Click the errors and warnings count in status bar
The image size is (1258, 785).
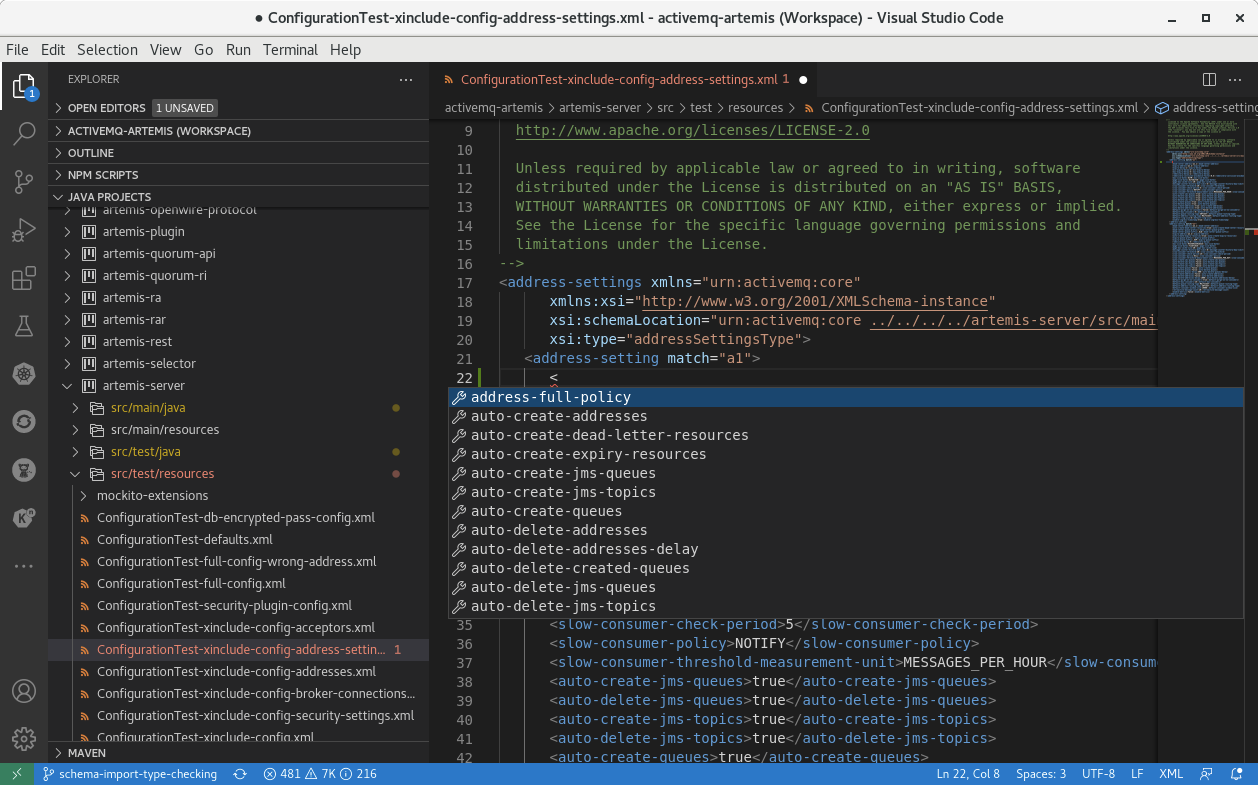(x=320, y=774)
